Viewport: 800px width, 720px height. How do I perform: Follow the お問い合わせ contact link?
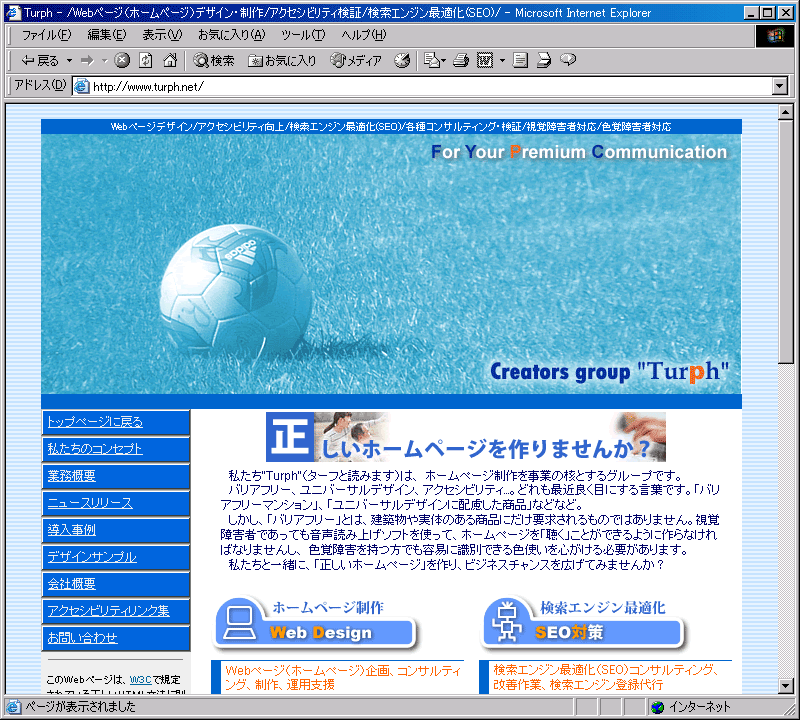tap(83, 638)
